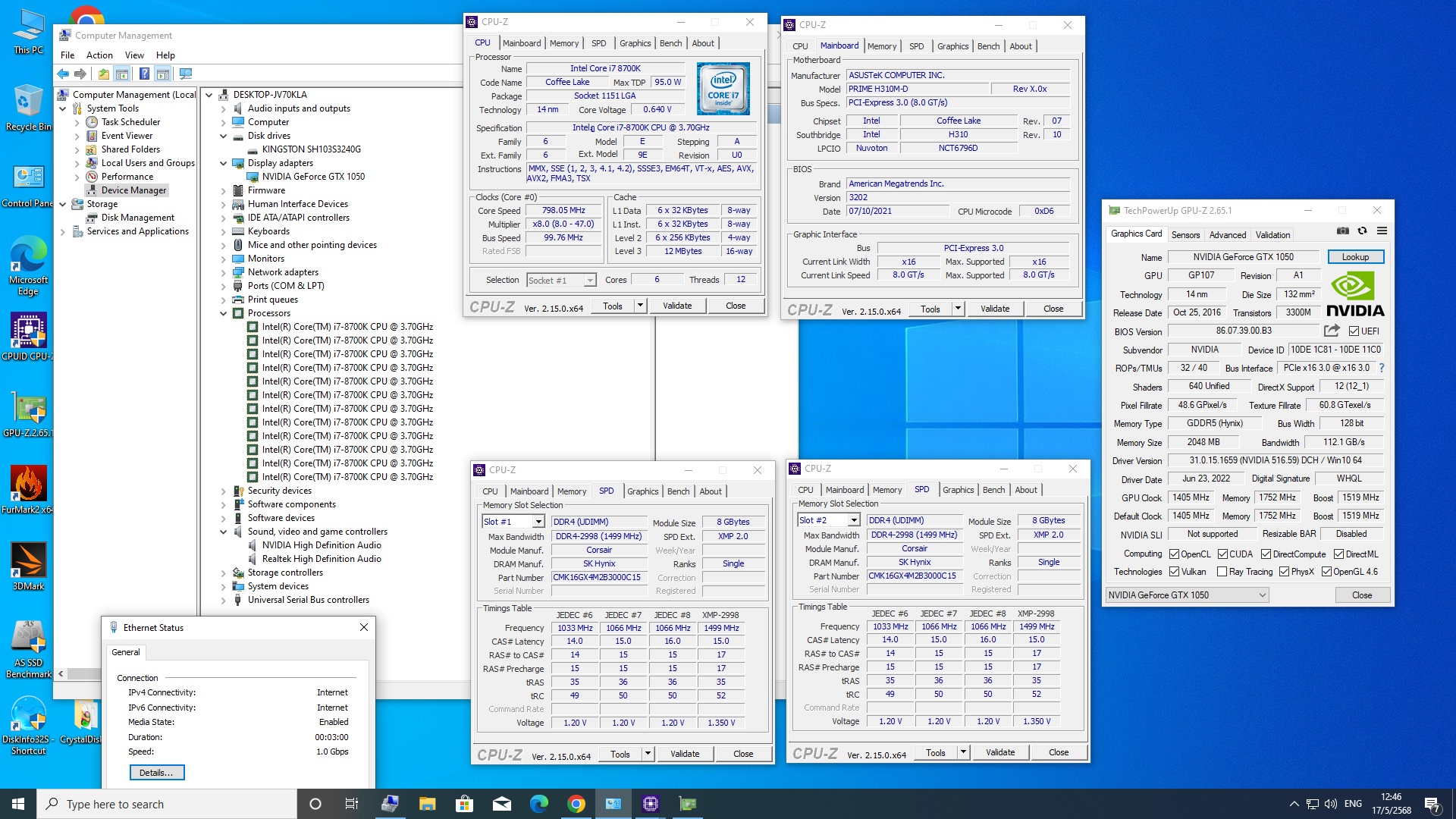Screen dimensions: 1456x819
Task: Click the Up one level folder toolbar icon
Action: [104, 74]
